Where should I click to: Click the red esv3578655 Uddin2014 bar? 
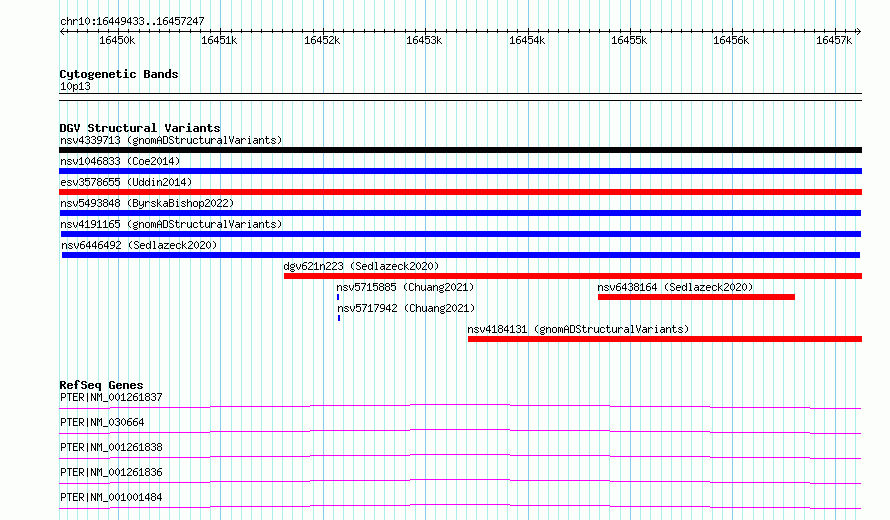460,192
